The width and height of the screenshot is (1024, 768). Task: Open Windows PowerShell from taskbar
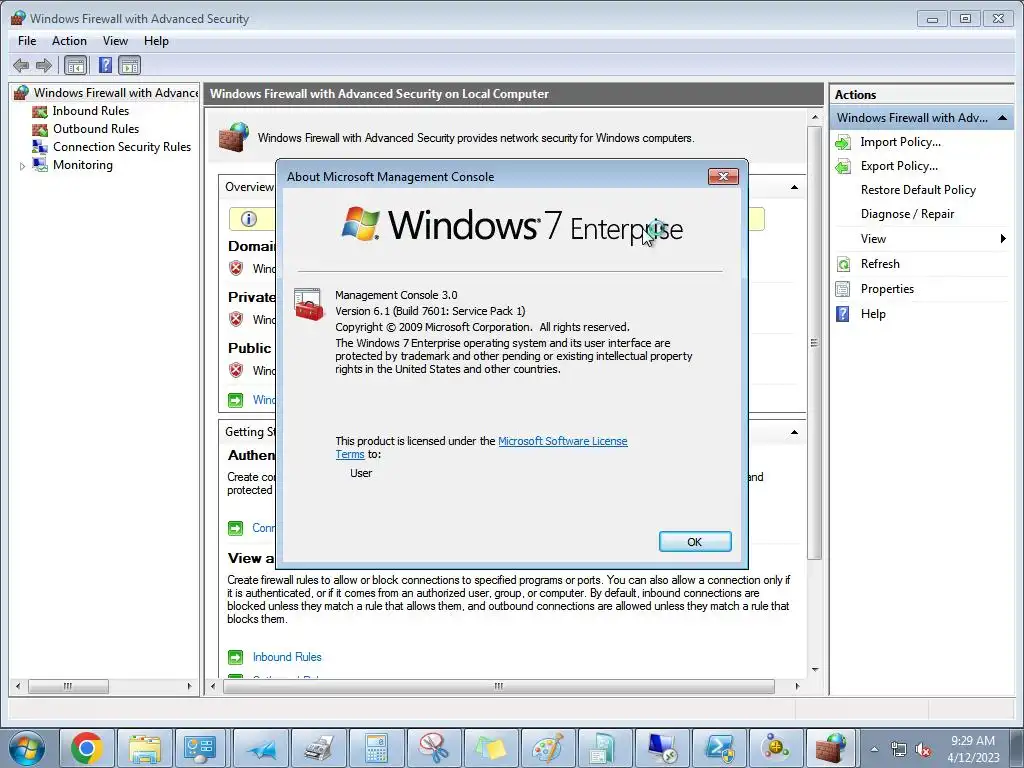(x=718, y=748)
